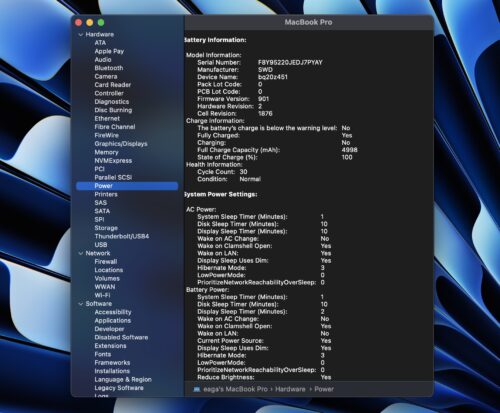Select Wi-Fi under Network
500x413 pixels.
[x=102, y=295]
